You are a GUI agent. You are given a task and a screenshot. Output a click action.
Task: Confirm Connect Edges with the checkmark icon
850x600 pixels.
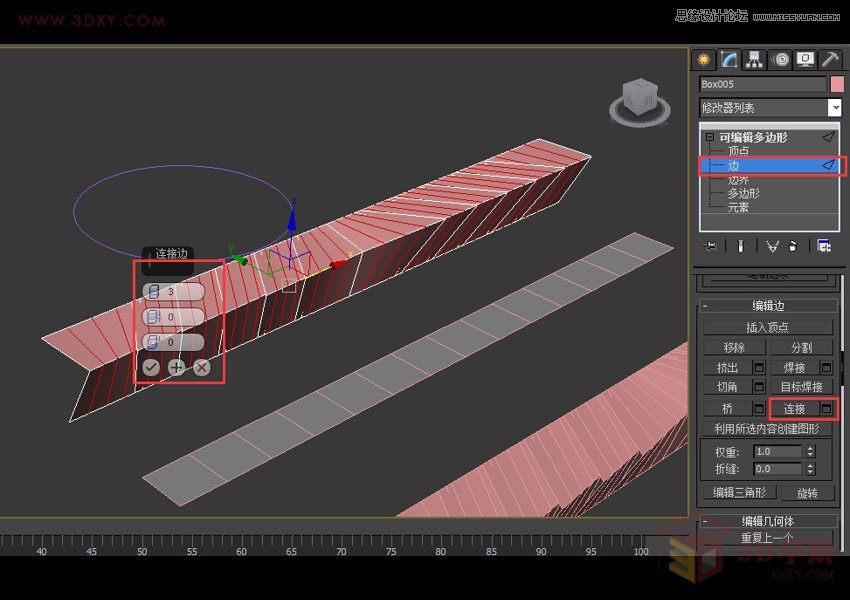pyautogui.click(x=151, y=366)
